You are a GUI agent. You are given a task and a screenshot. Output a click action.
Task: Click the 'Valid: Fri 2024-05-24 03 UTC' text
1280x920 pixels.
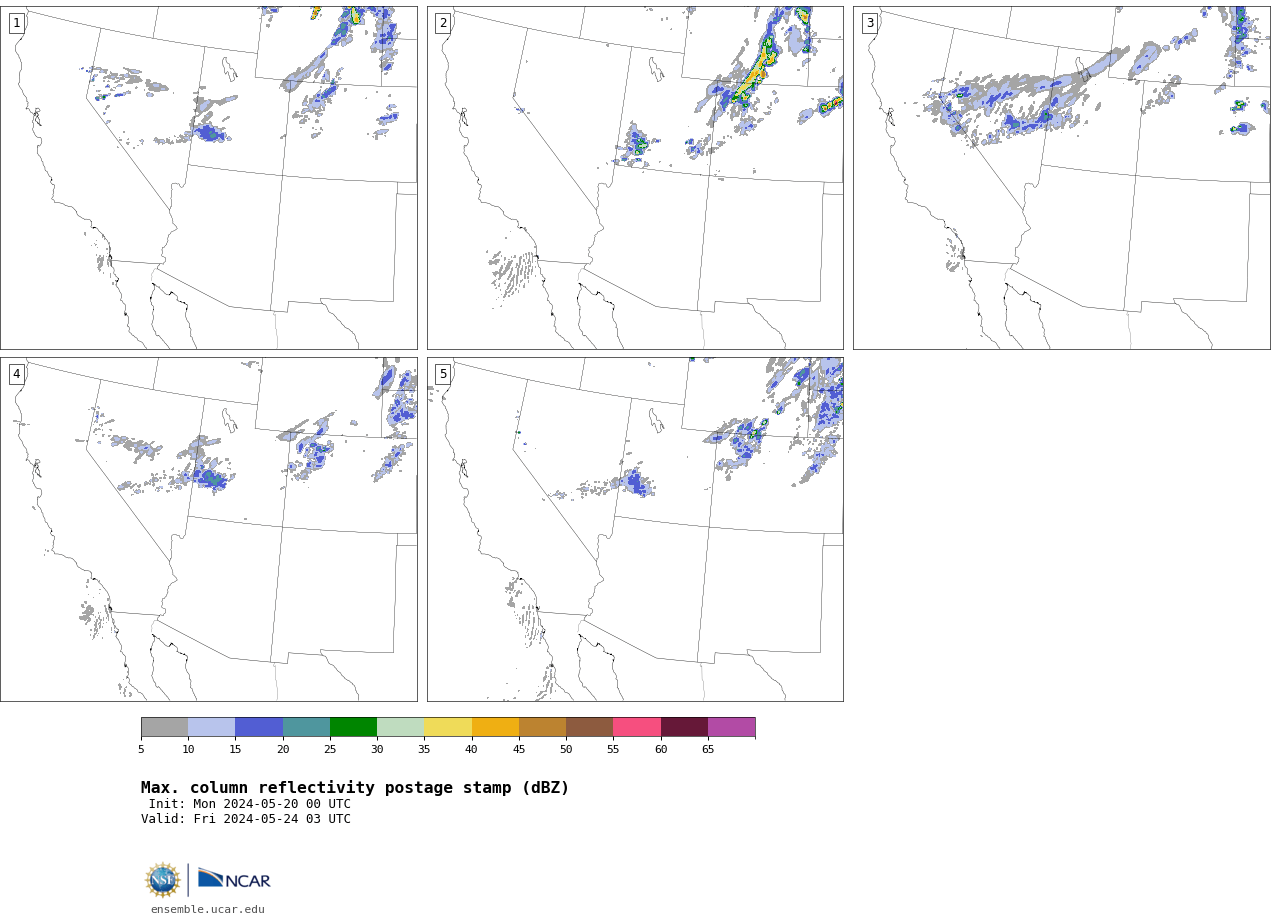tap(246, 819)
